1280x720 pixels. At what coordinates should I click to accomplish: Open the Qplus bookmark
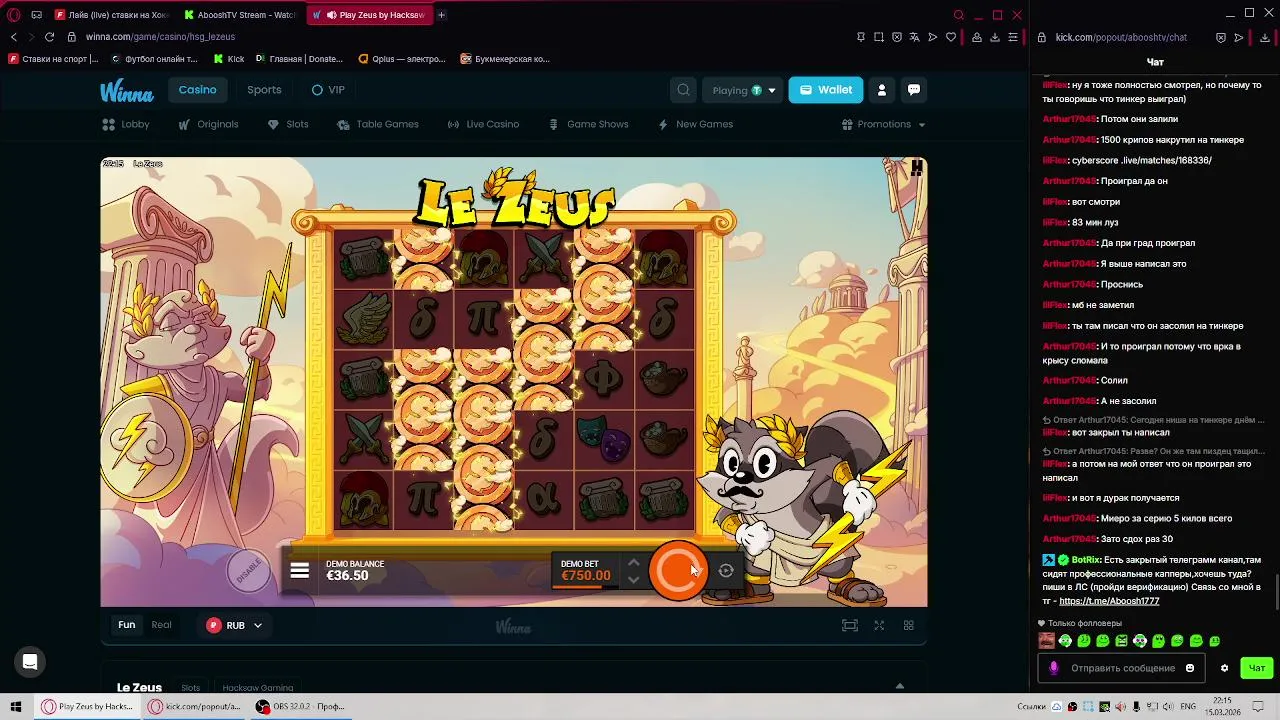402,59
